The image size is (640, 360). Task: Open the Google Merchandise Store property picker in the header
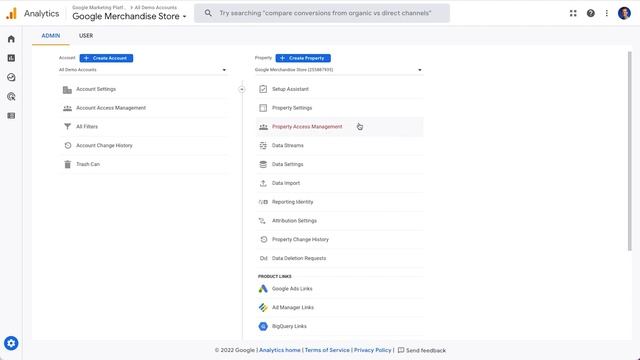(x=129, y=16)
